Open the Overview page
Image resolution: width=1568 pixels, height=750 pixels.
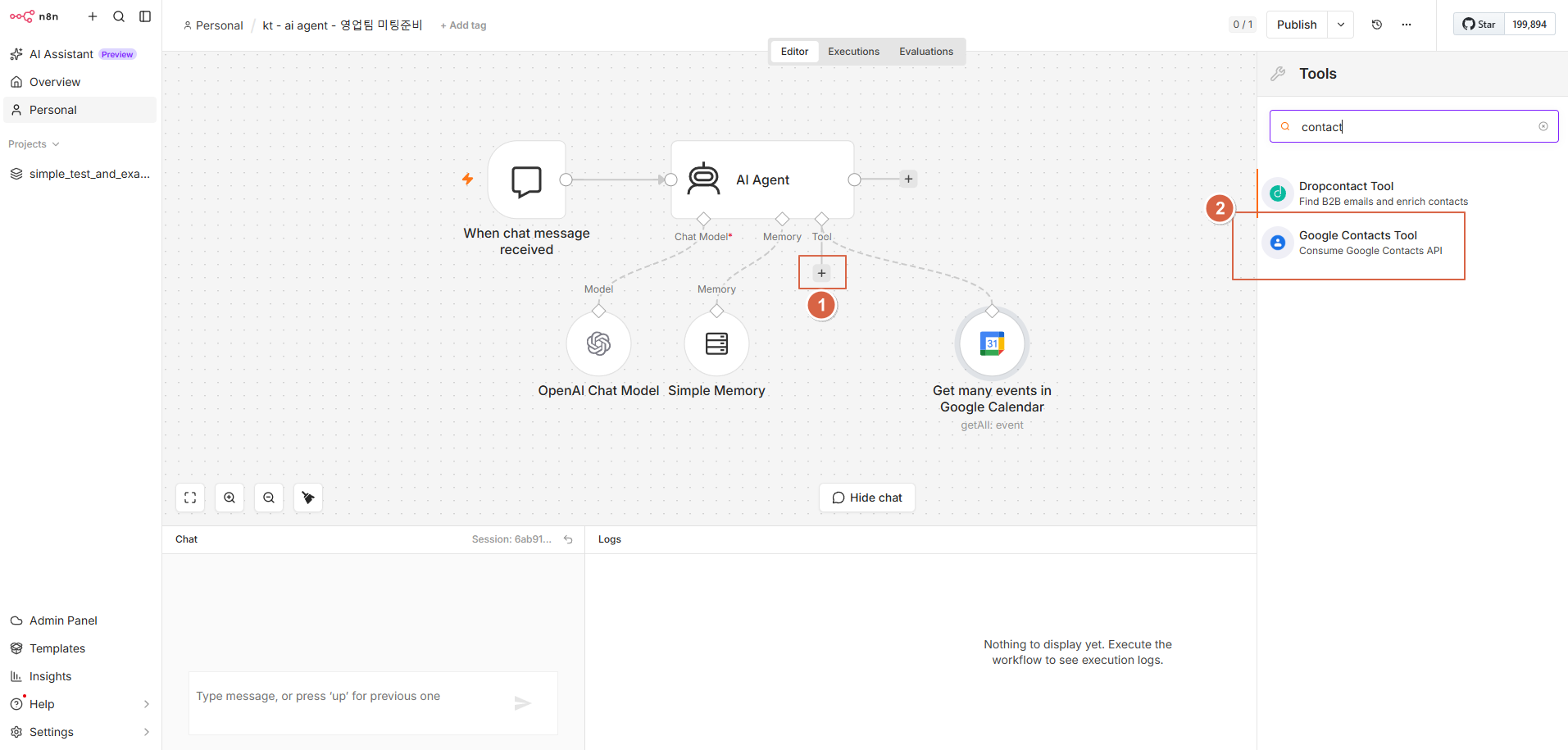pyautogui.click(x=80, y=82)
